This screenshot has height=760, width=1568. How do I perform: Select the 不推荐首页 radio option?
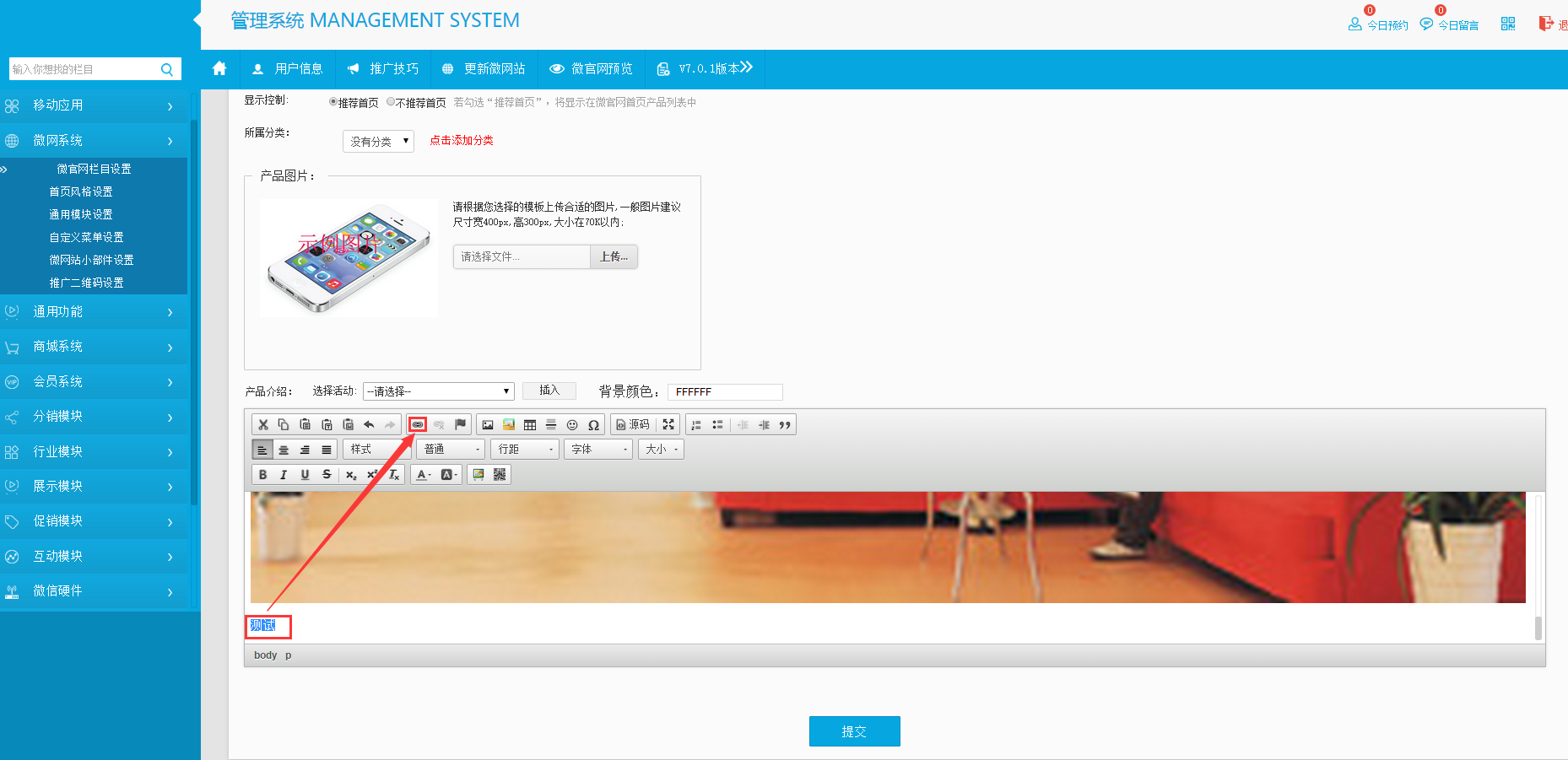point(391,102)
